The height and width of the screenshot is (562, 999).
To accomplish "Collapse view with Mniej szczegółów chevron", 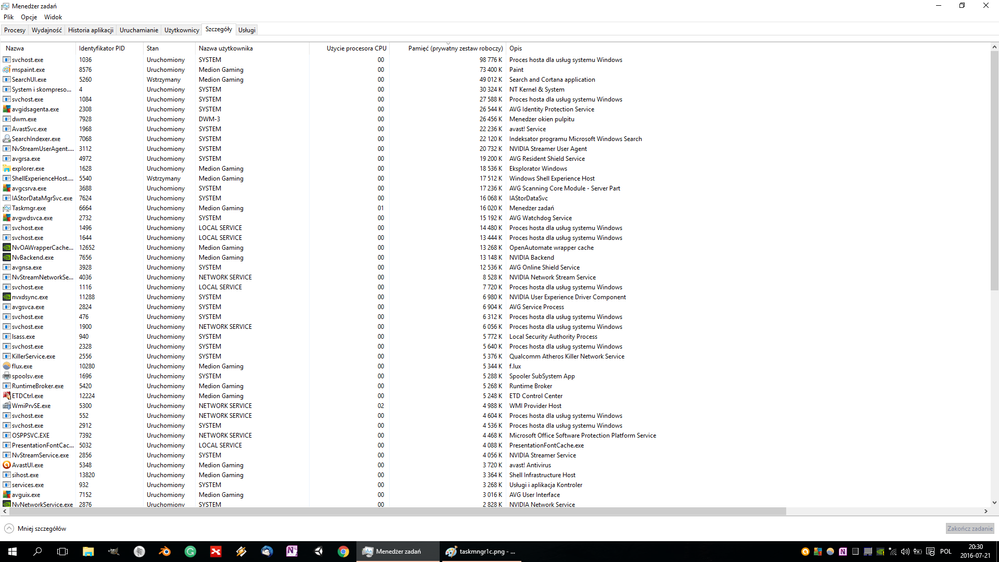I will point(9,528).
